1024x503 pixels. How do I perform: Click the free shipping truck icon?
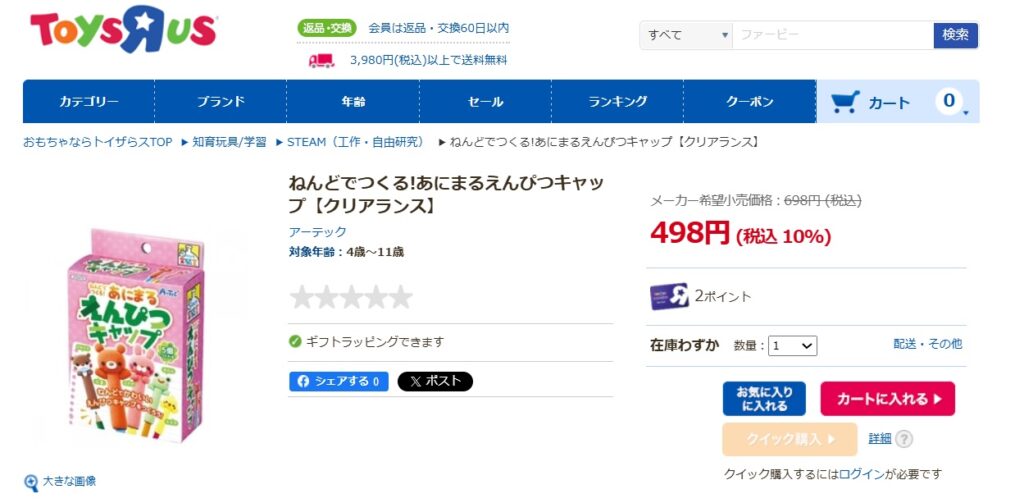[321, 60]
